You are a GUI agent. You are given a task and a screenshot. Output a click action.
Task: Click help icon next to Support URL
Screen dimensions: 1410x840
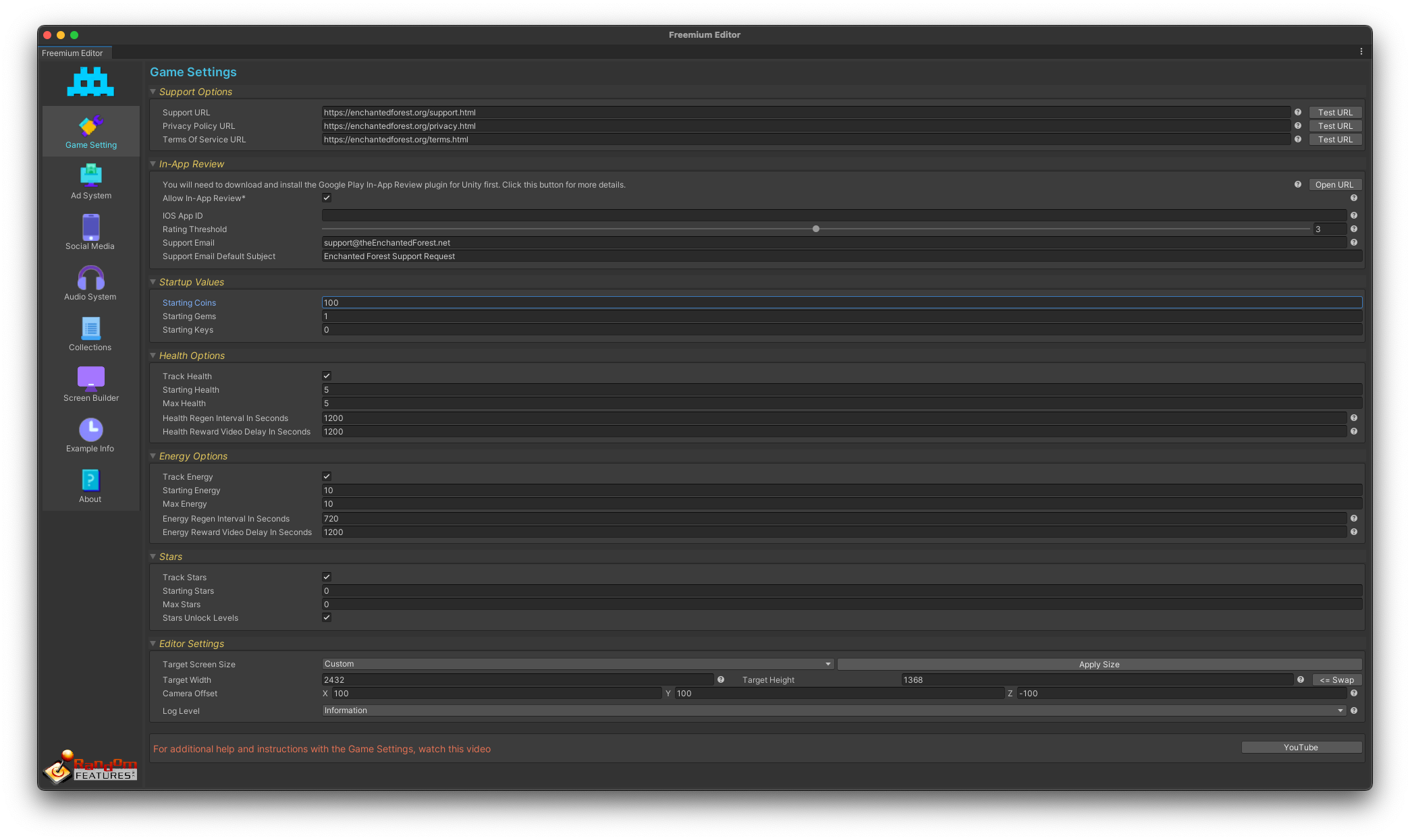tap(1297, 113)
